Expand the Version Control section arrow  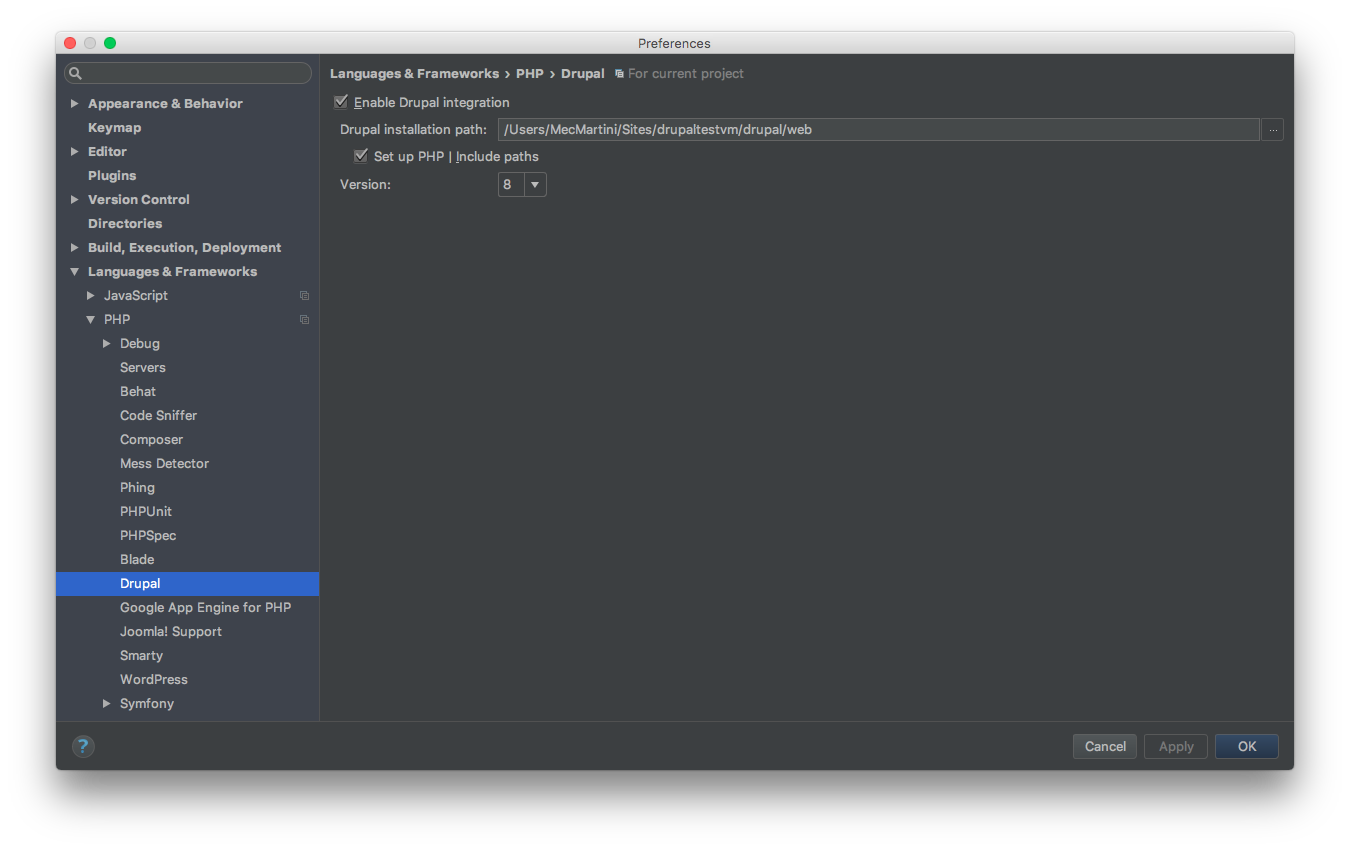74,200
